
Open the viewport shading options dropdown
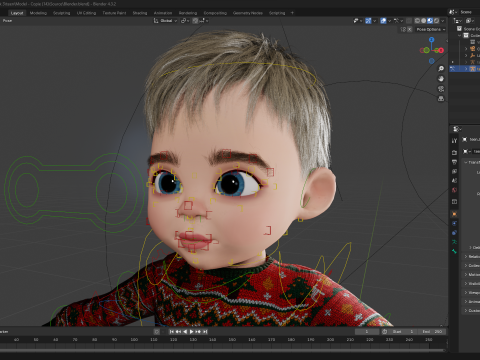click(443, 21)
